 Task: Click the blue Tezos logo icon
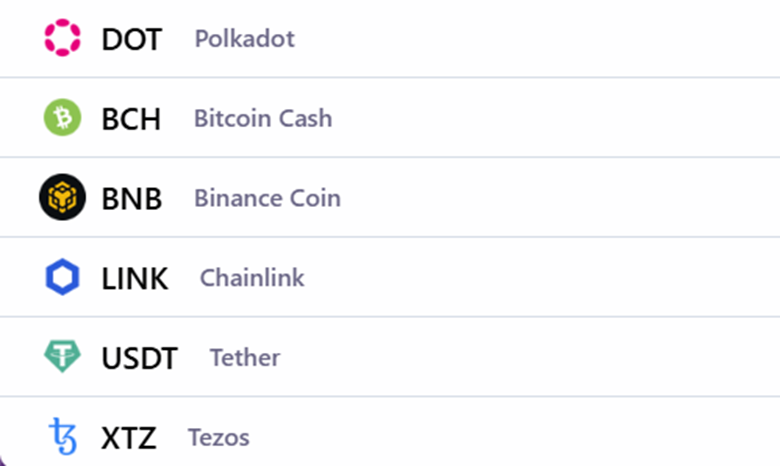click(x=63, y=437)
